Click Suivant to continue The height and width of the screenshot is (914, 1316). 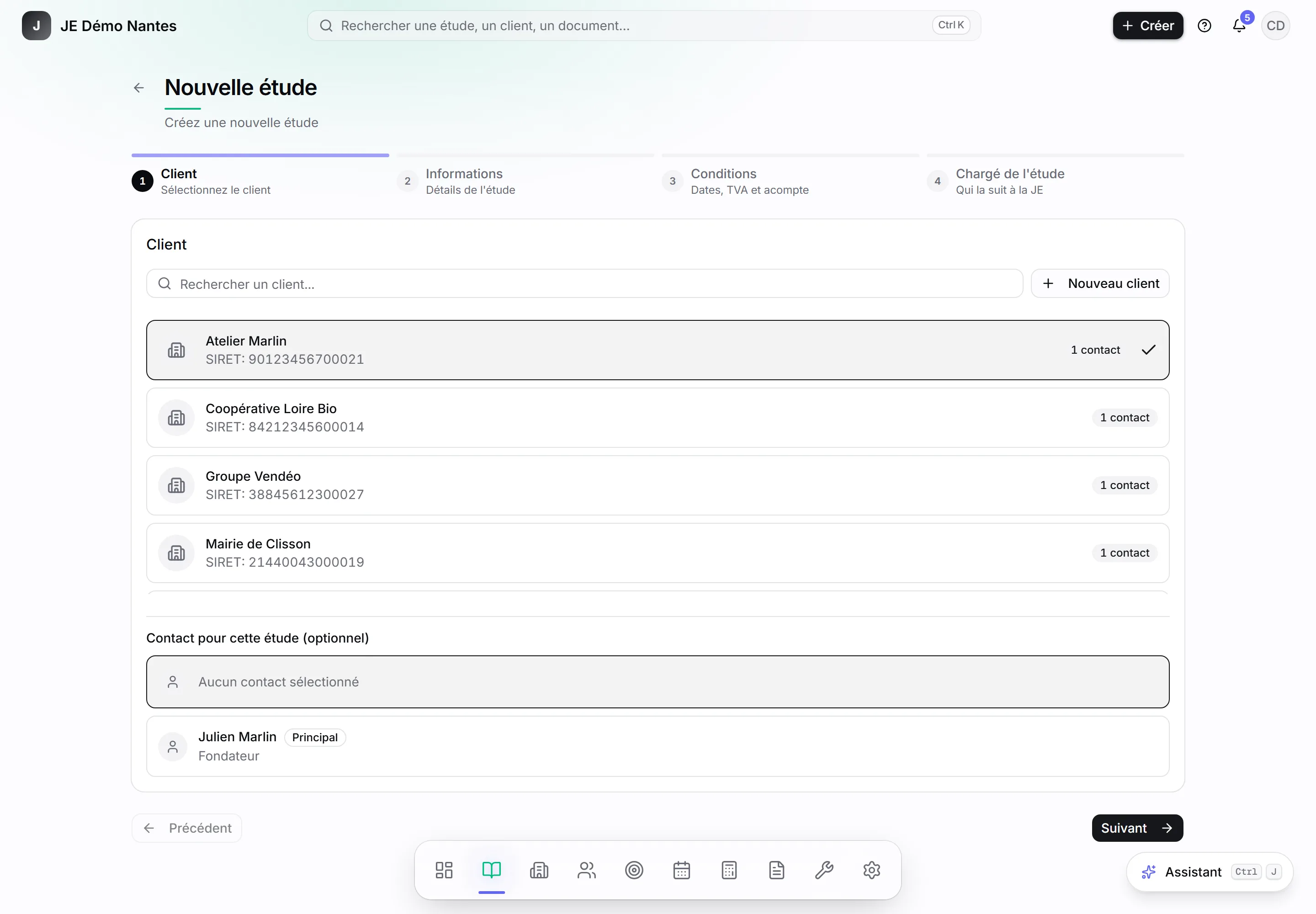[x=1137, y=828]
